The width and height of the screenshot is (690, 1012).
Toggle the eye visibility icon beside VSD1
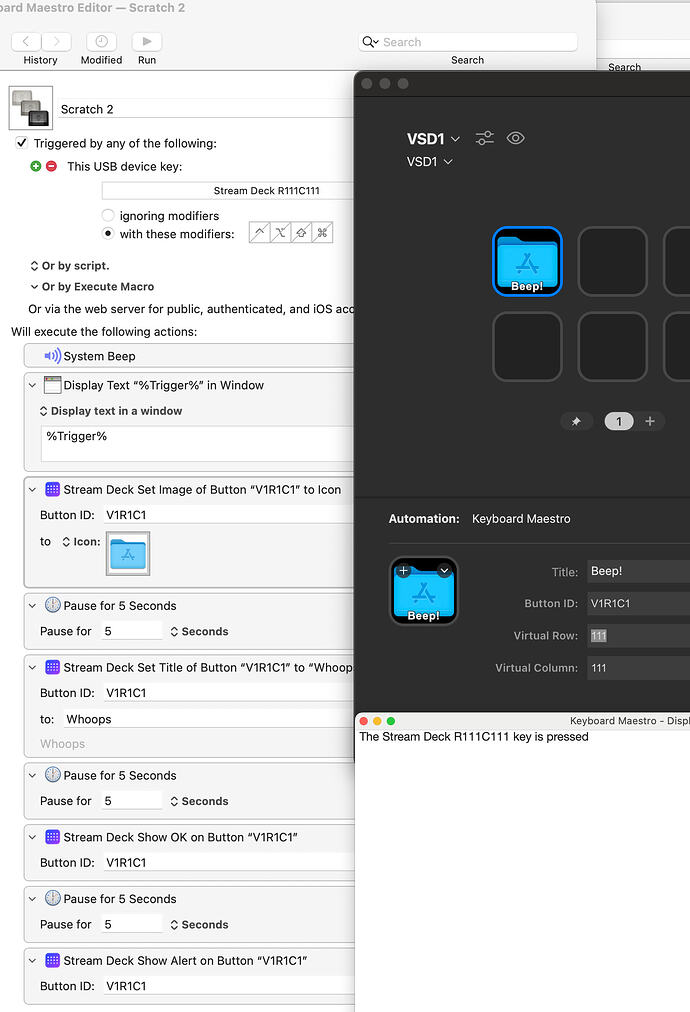(x=516, y=139)
